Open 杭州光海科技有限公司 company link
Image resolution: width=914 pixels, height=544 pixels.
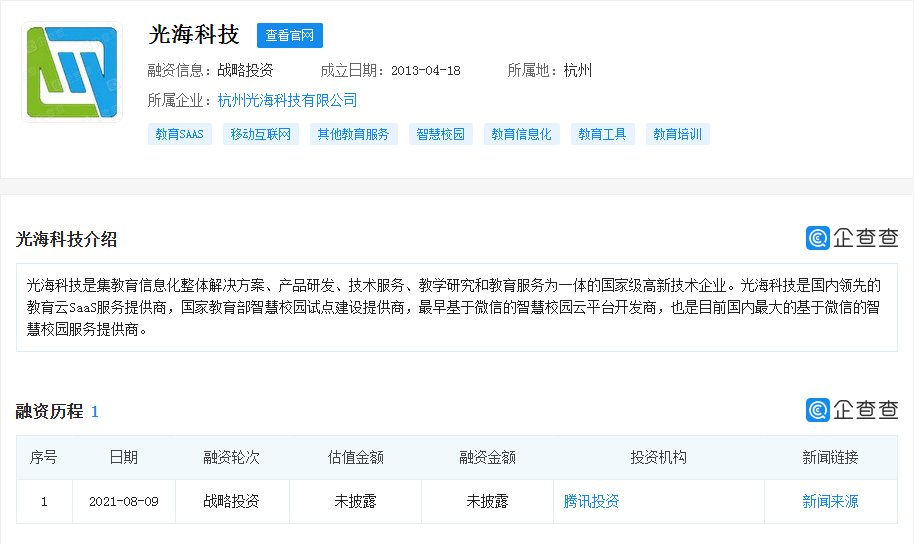(287, 100)
